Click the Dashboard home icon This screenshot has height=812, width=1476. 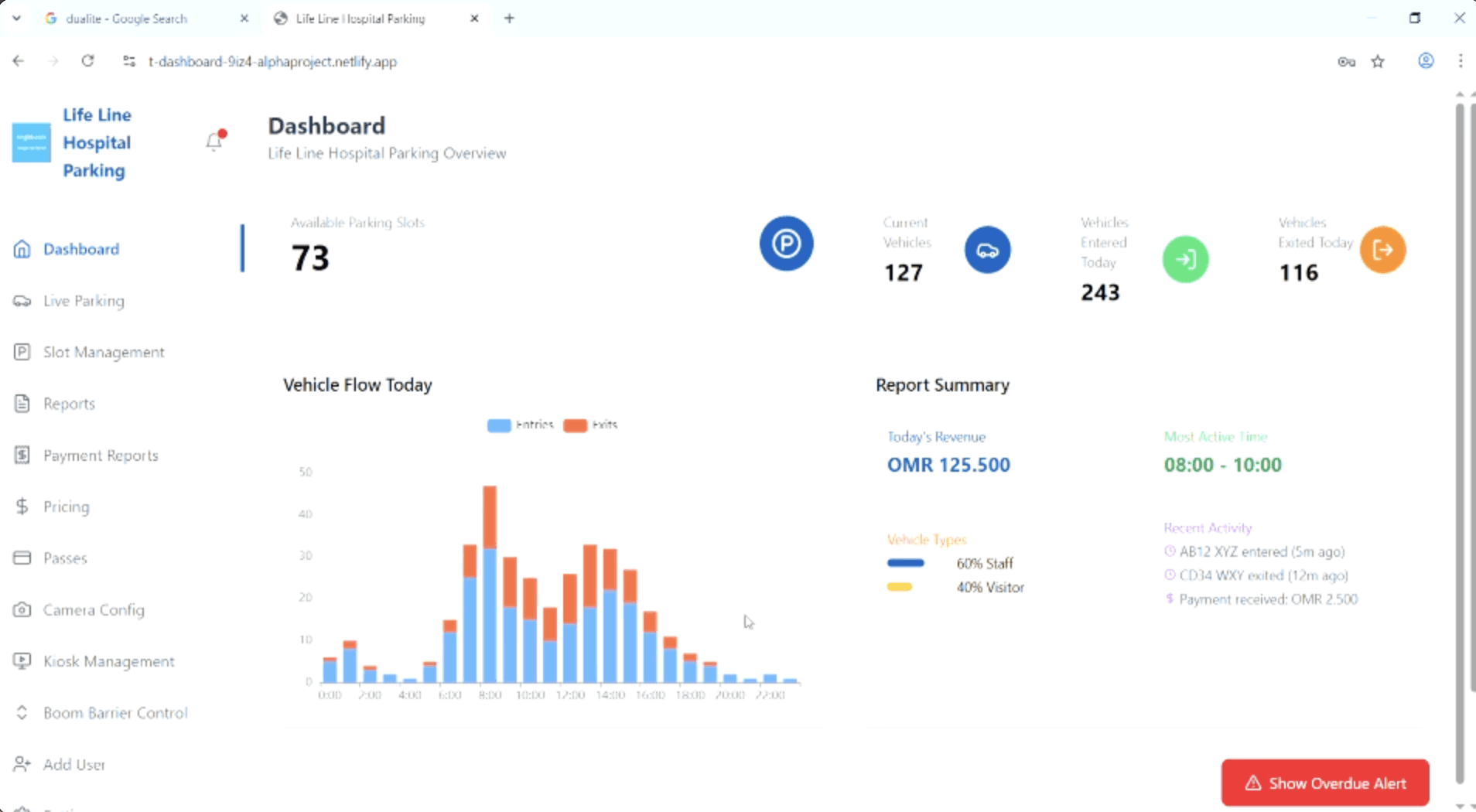tap(22, 249)
